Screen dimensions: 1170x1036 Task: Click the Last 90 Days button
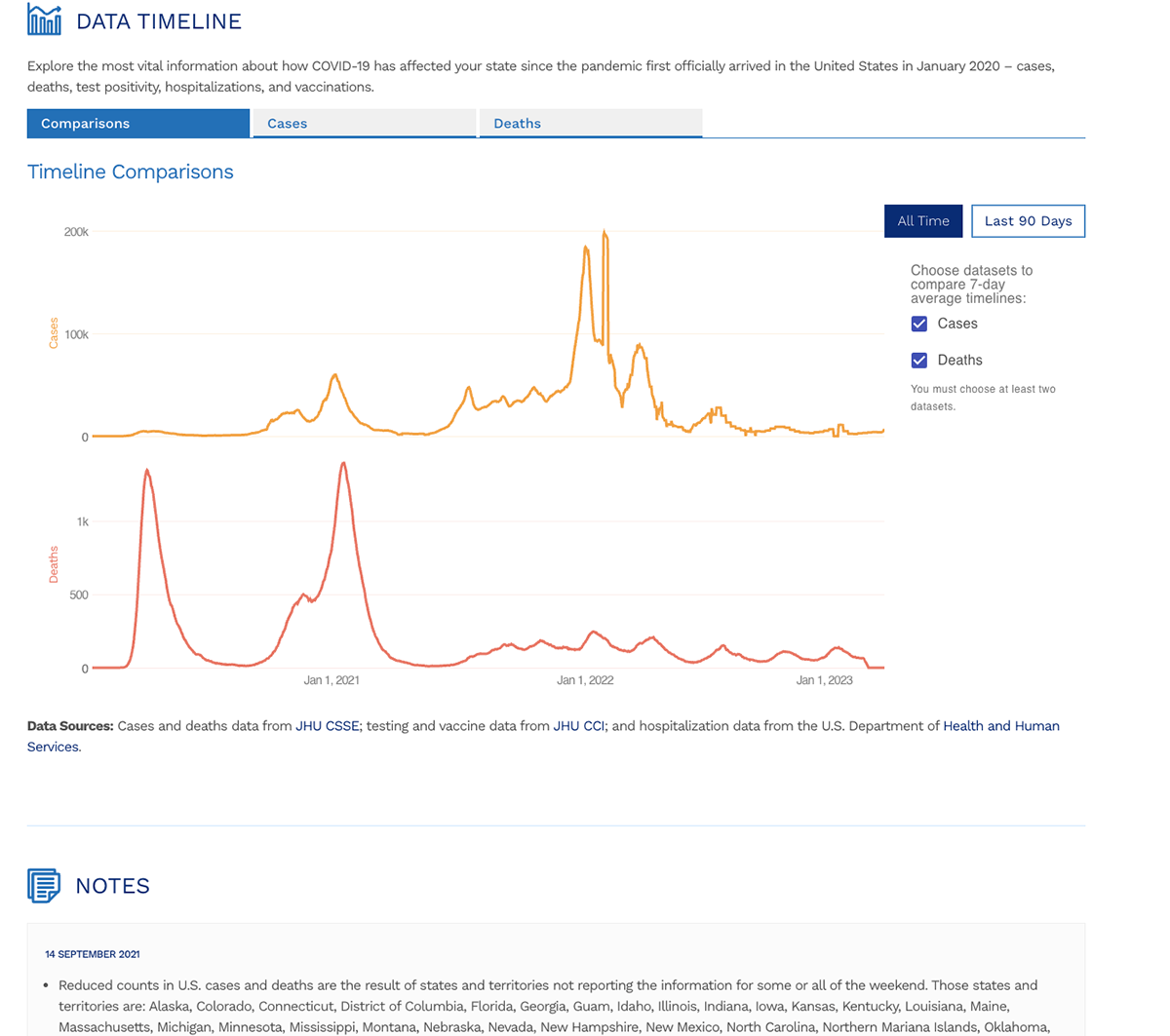point(1028,221)
